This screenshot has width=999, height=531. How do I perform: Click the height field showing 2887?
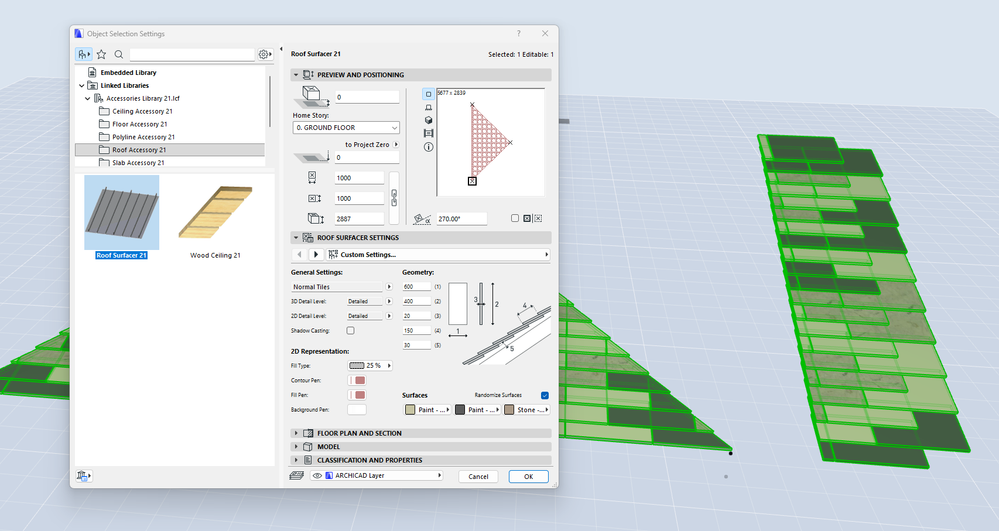tap(359, 219)
